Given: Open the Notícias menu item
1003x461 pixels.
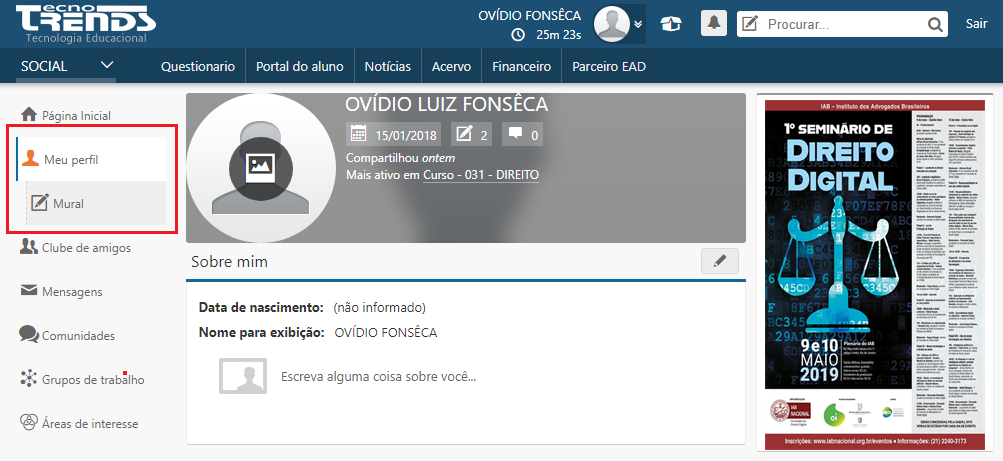Looking at the screenshot, I should click(388, 66).
